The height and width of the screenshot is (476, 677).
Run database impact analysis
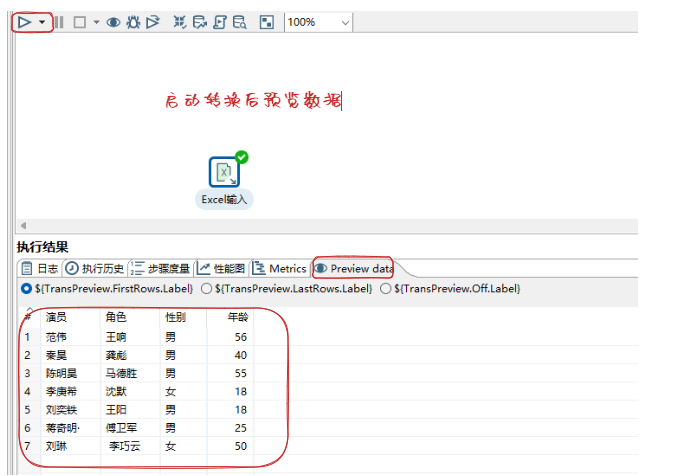200,22
